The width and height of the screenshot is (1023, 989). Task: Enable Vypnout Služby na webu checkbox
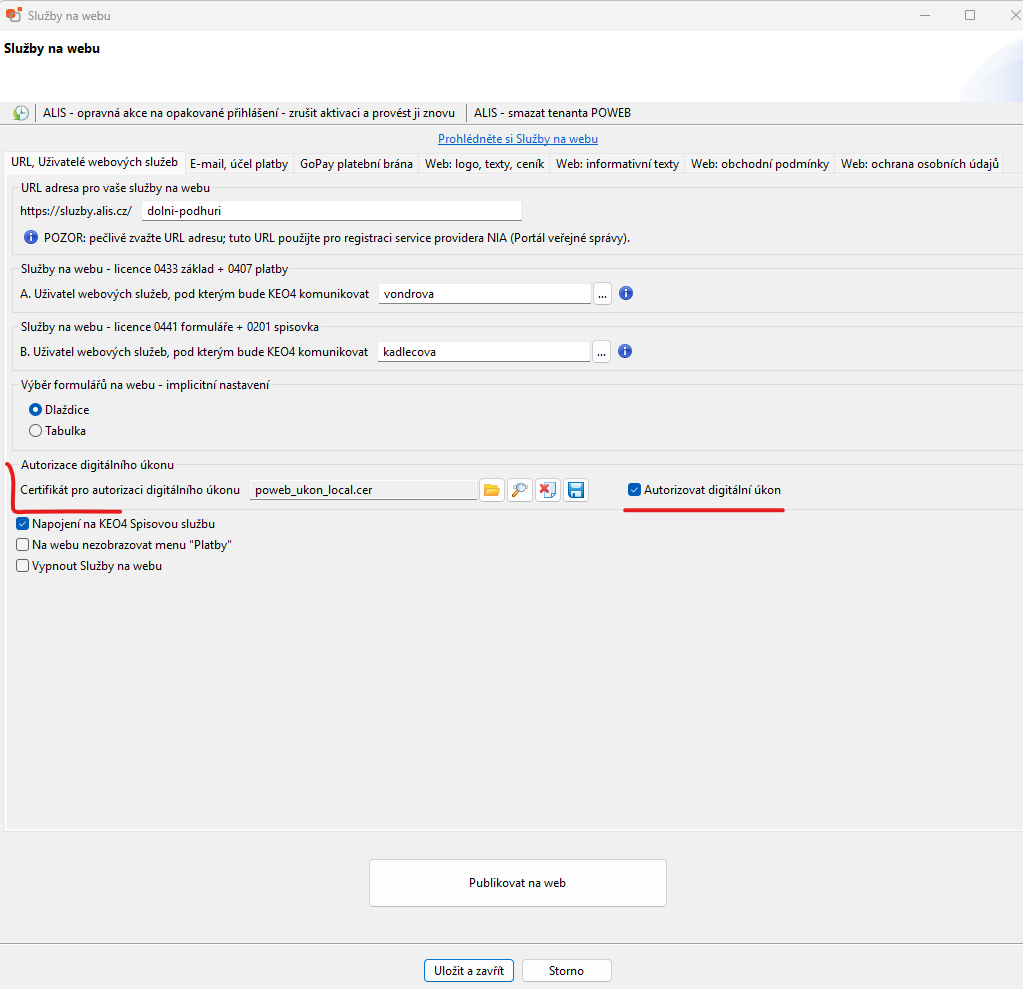click(23, 565)
